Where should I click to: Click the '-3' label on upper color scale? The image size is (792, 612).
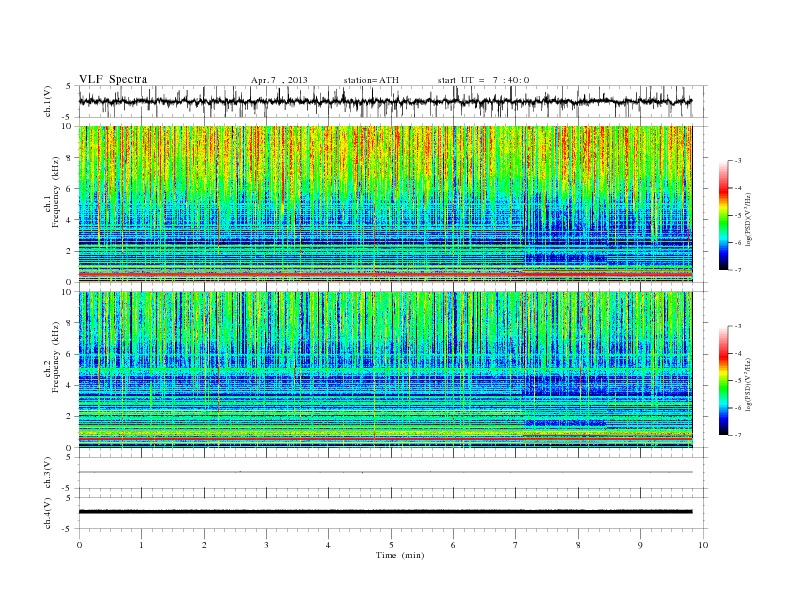737,161
